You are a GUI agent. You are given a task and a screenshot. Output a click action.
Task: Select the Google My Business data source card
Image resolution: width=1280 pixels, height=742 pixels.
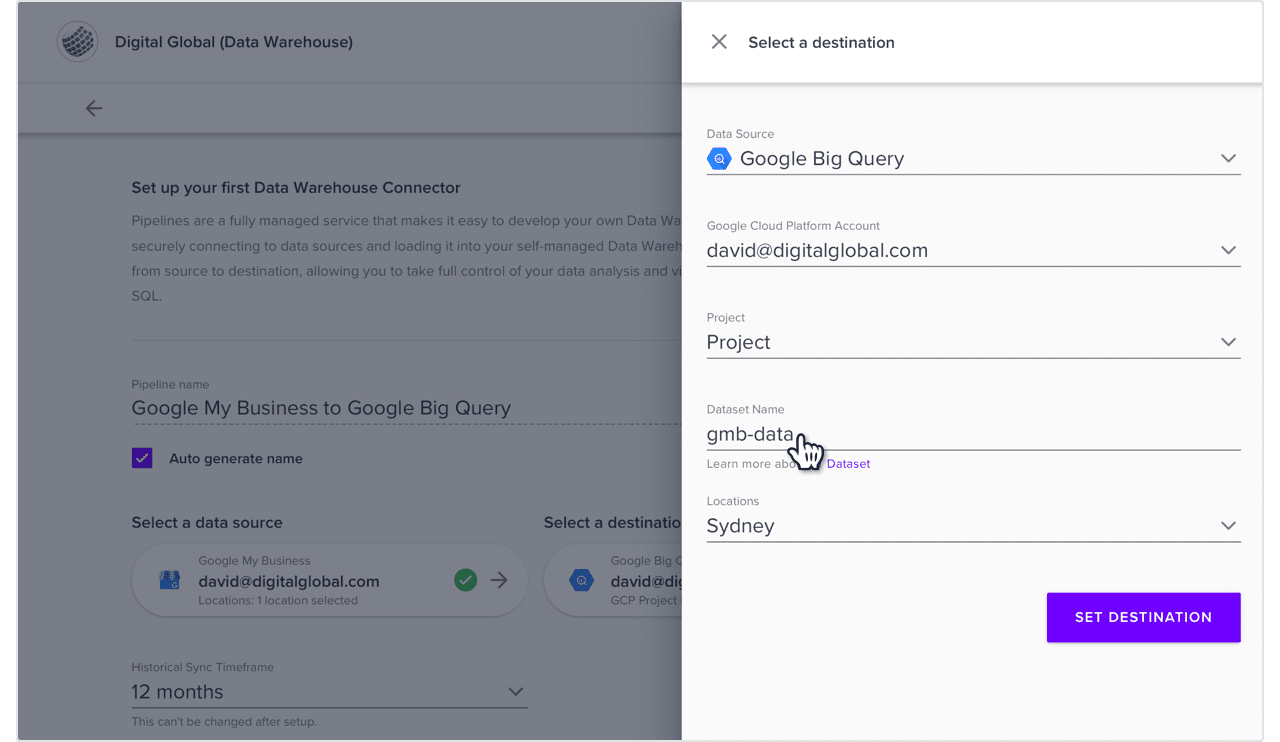click(x=329, y=581)
